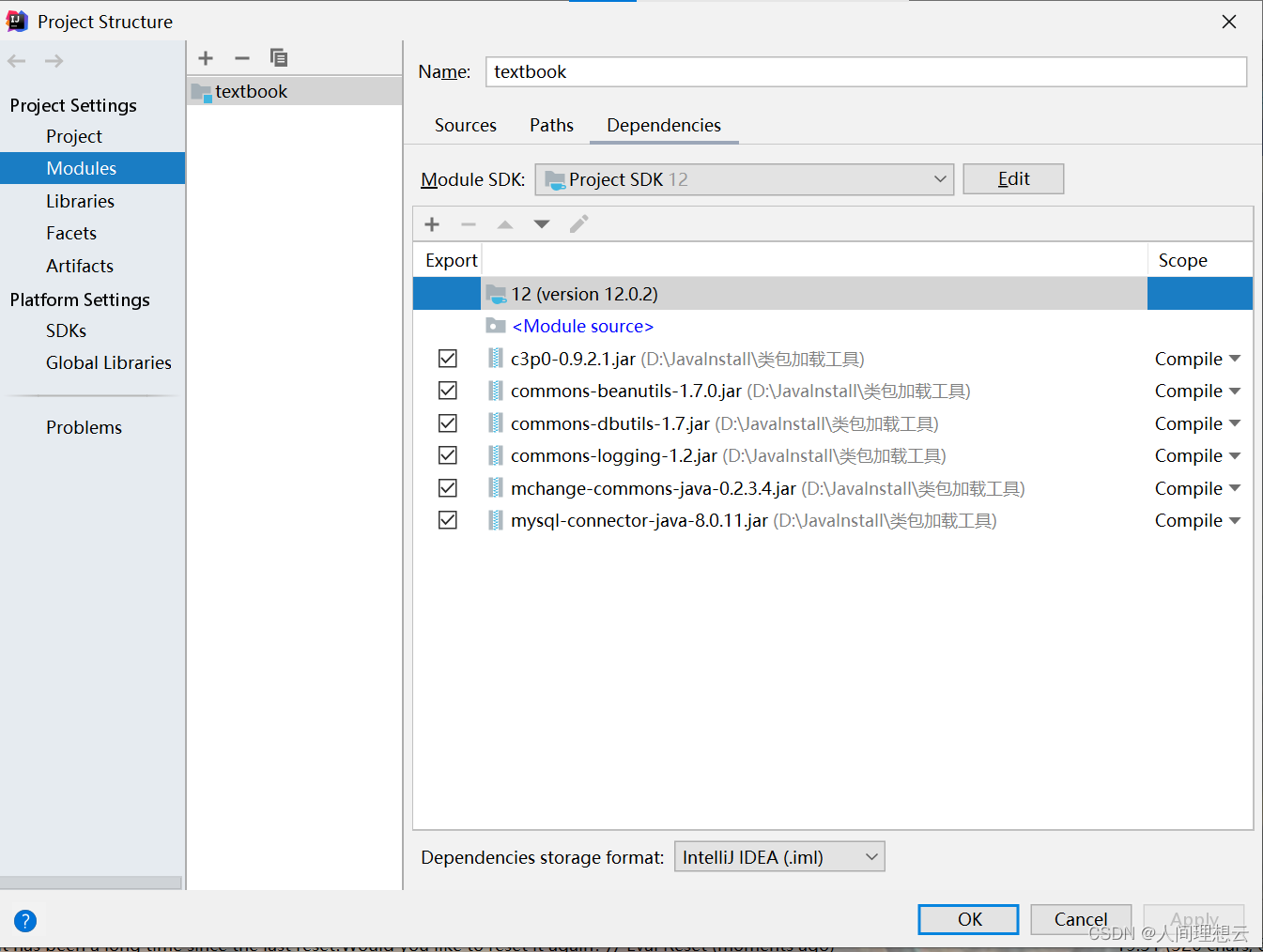The width and height of the screenshot is (1263, 952).
Task: Toggle export for commons-logging-1.2.jar
Action: [448, 455]
